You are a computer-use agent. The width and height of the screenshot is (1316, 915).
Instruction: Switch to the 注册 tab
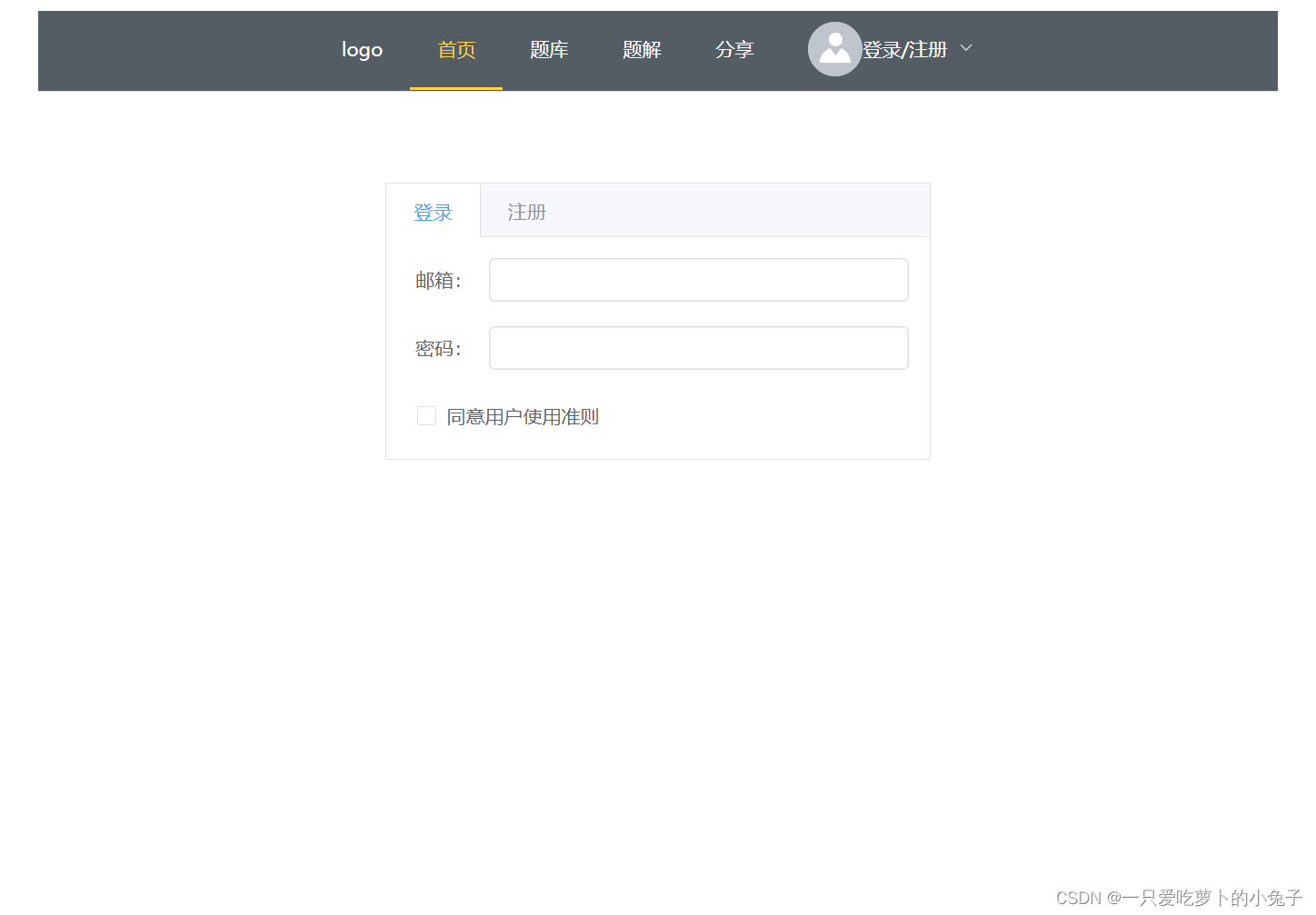tap(526, 211)
